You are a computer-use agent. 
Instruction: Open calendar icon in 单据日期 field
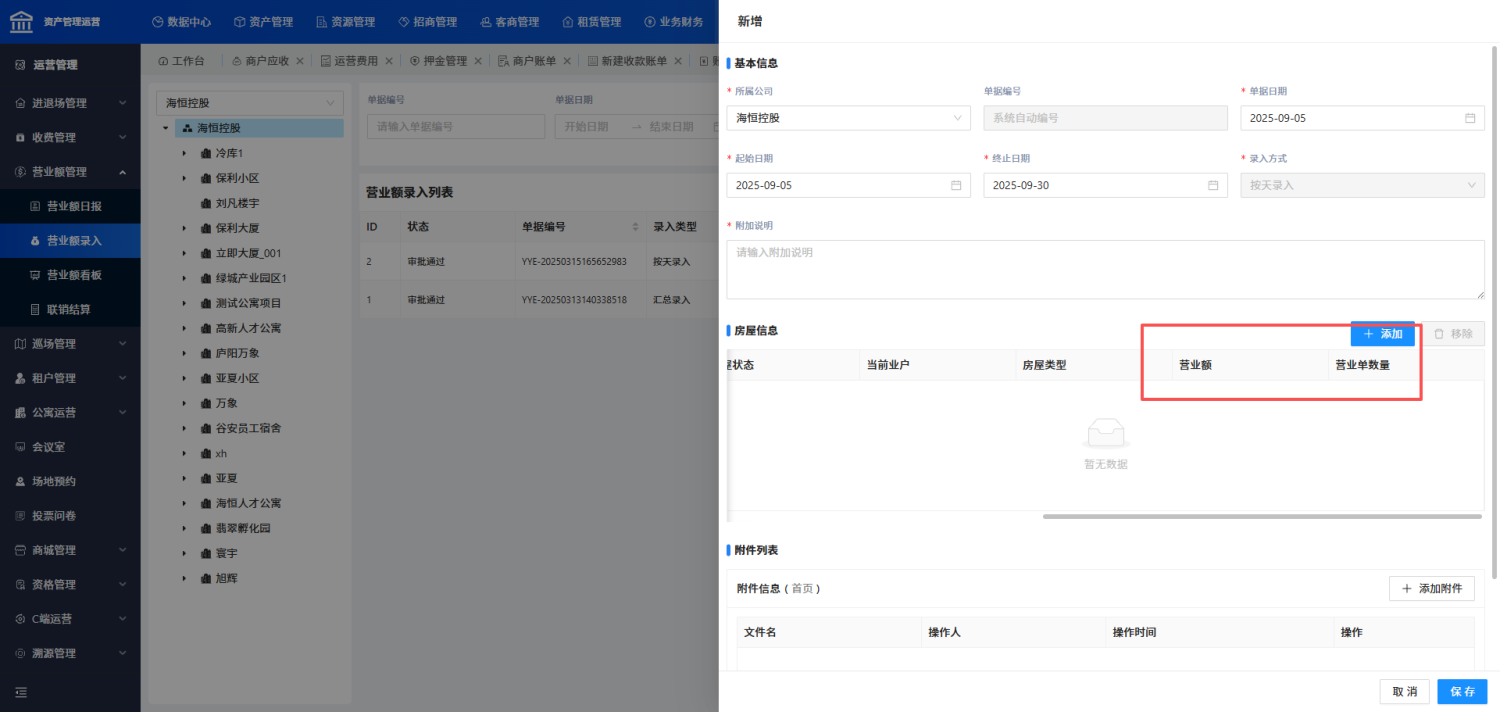1470,118
